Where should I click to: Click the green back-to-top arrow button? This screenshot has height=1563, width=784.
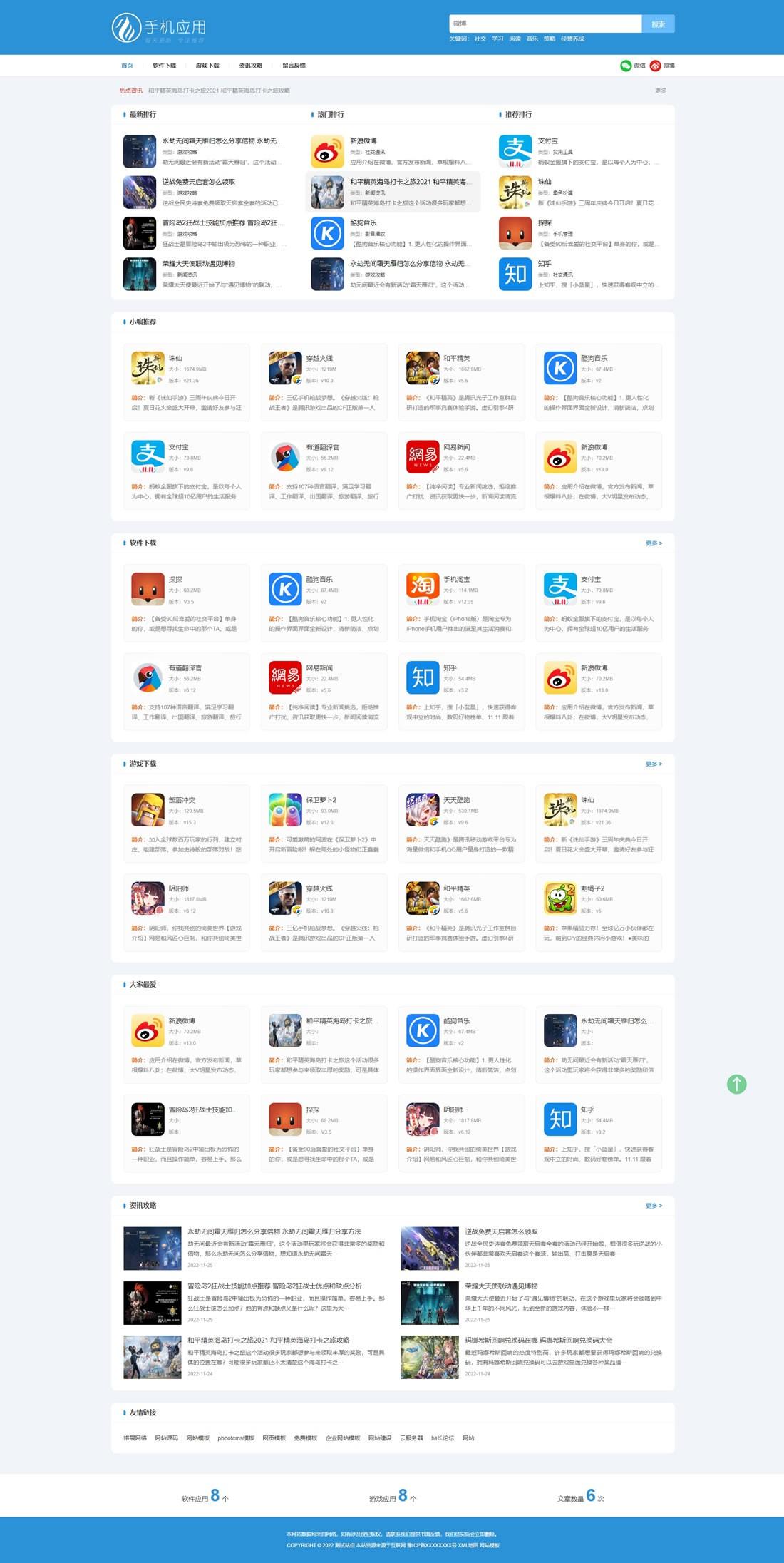click(x=736, y=1084)
